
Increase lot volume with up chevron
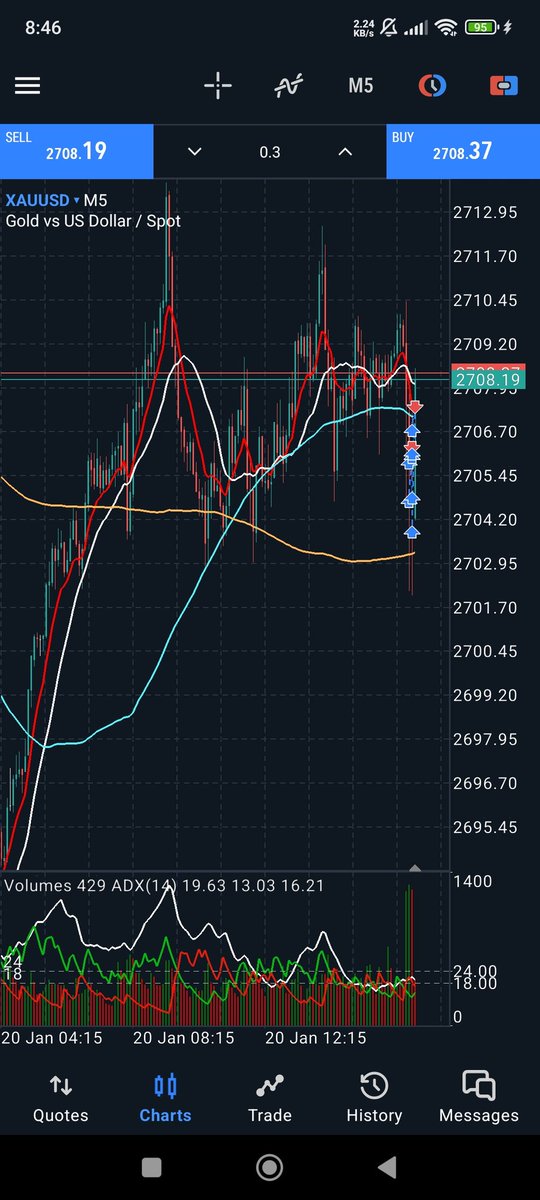(345, 152)
